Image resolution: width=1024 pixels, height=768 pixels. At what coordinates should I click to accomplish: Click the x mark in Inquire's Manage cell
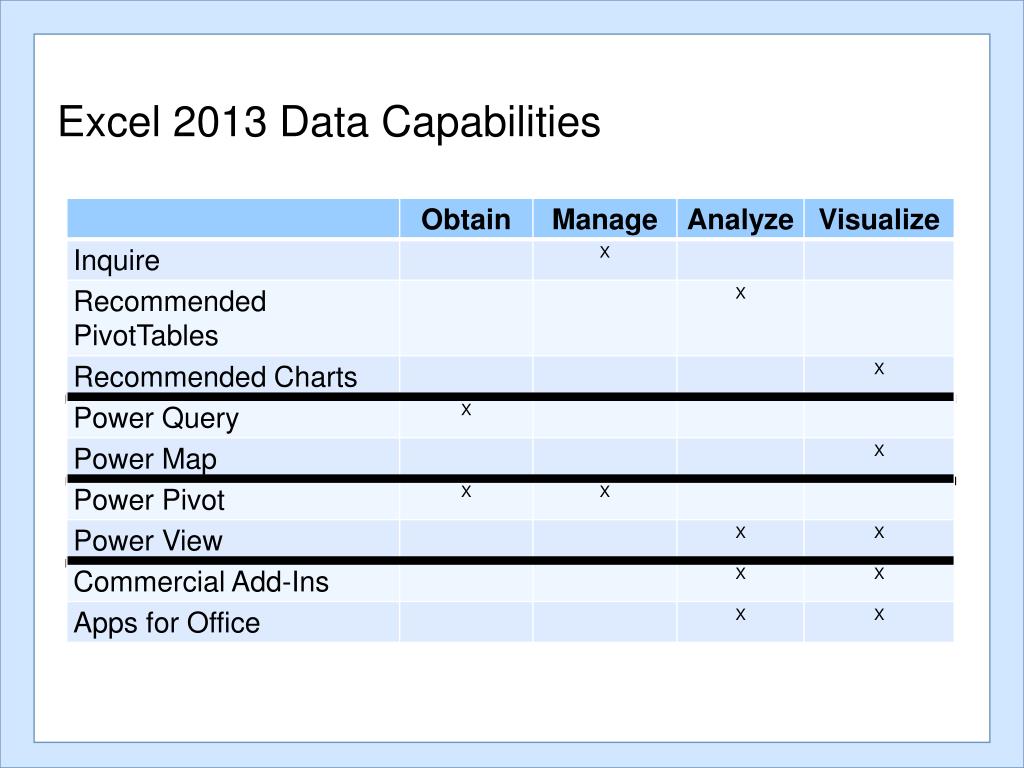click(x=605, y=252)
